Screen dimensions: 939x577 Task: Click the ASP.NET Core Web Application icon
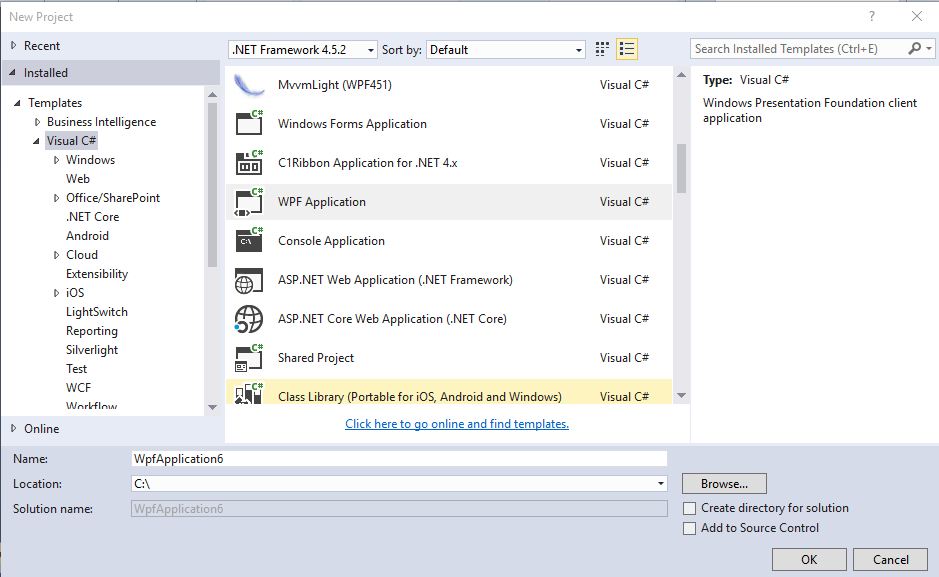[249, 319]
